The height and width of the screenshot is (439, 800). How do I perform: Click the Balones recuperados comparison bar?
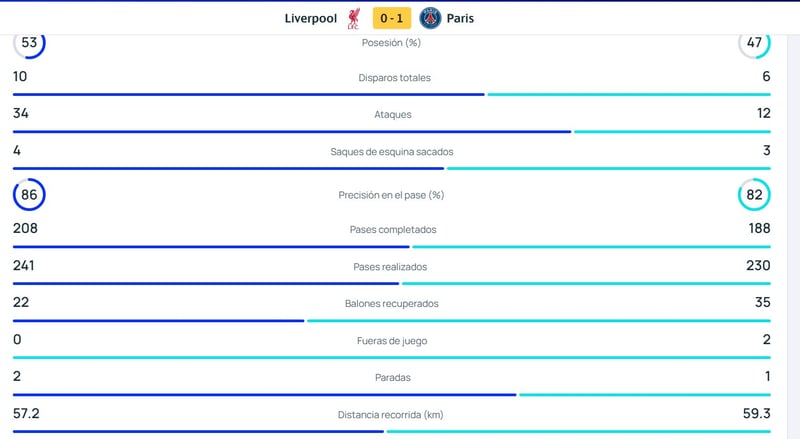tap(391, 320)
